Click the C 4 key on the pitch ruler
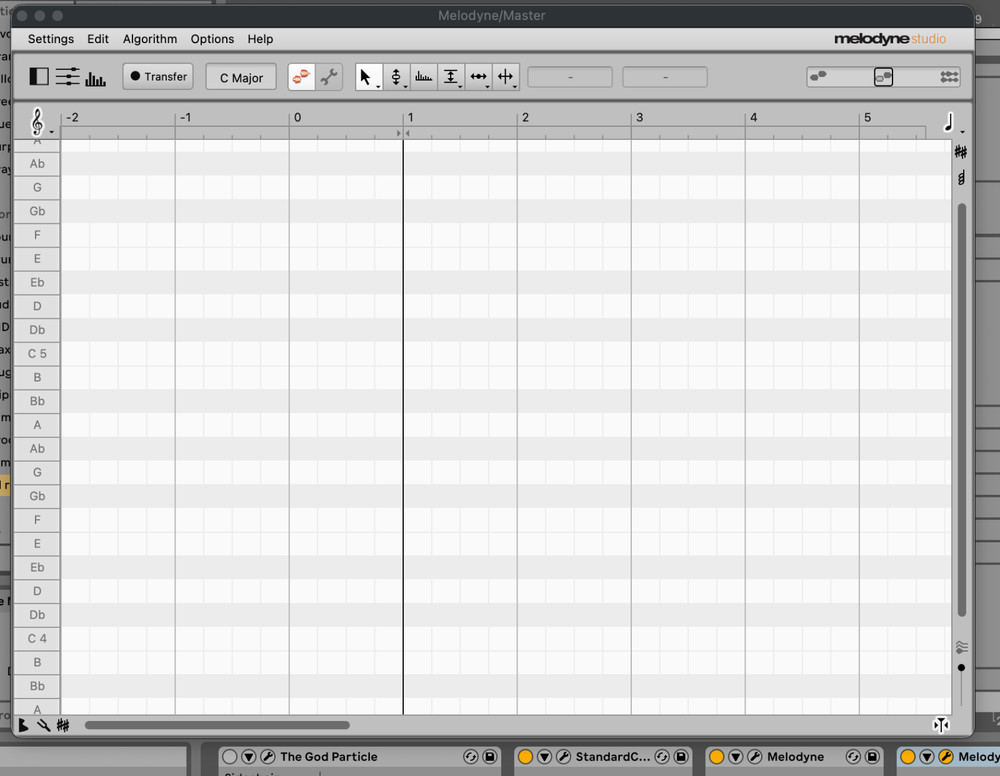 36,638
